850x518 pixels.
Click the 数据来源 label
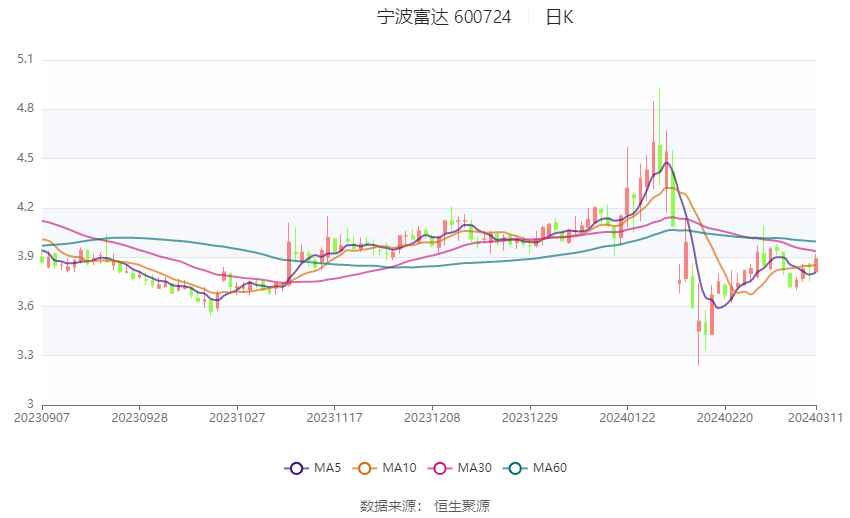coord(388,506)
